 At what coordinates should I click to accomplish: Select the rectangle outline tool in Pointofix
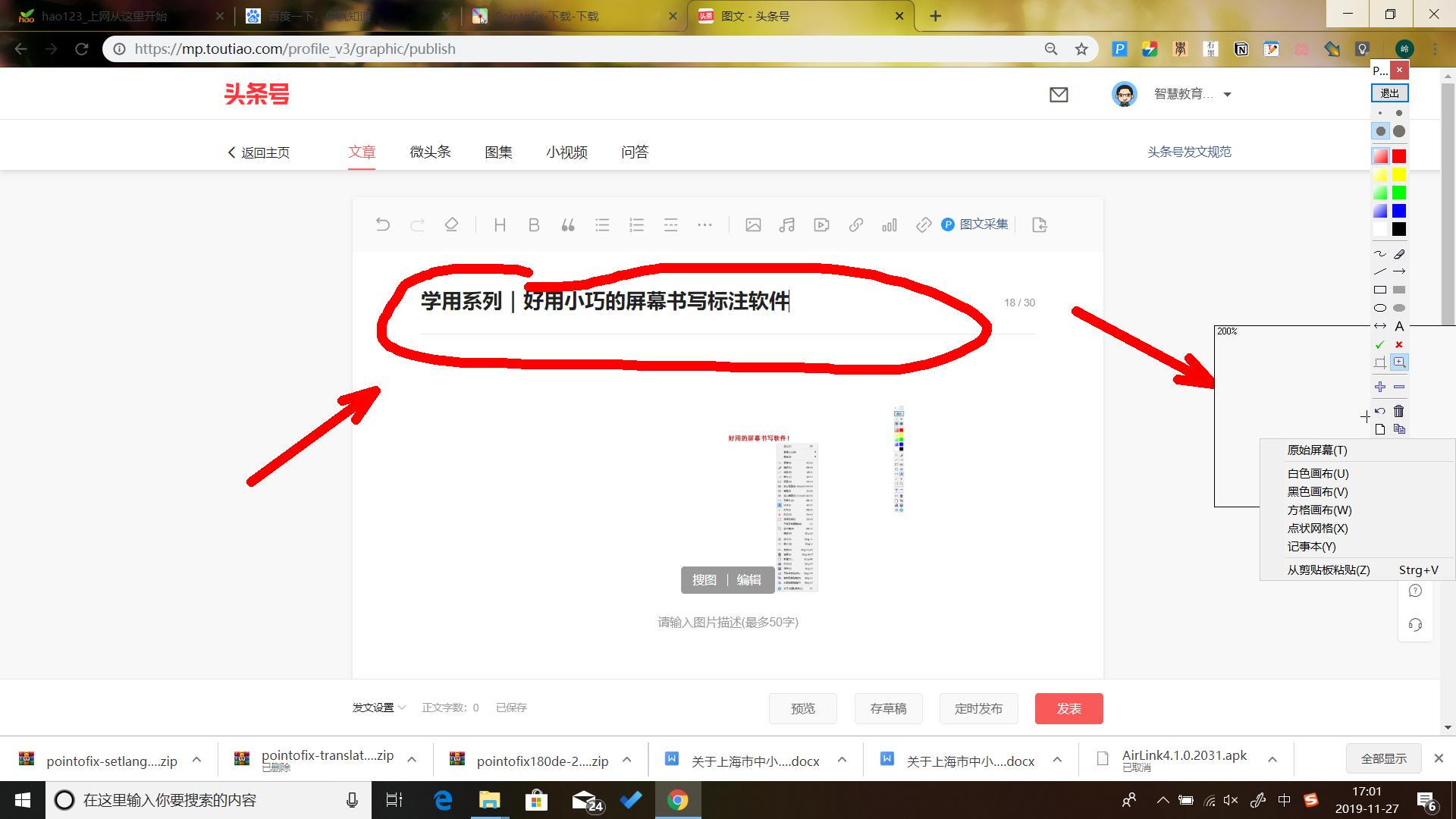(x=1380, y=289)
